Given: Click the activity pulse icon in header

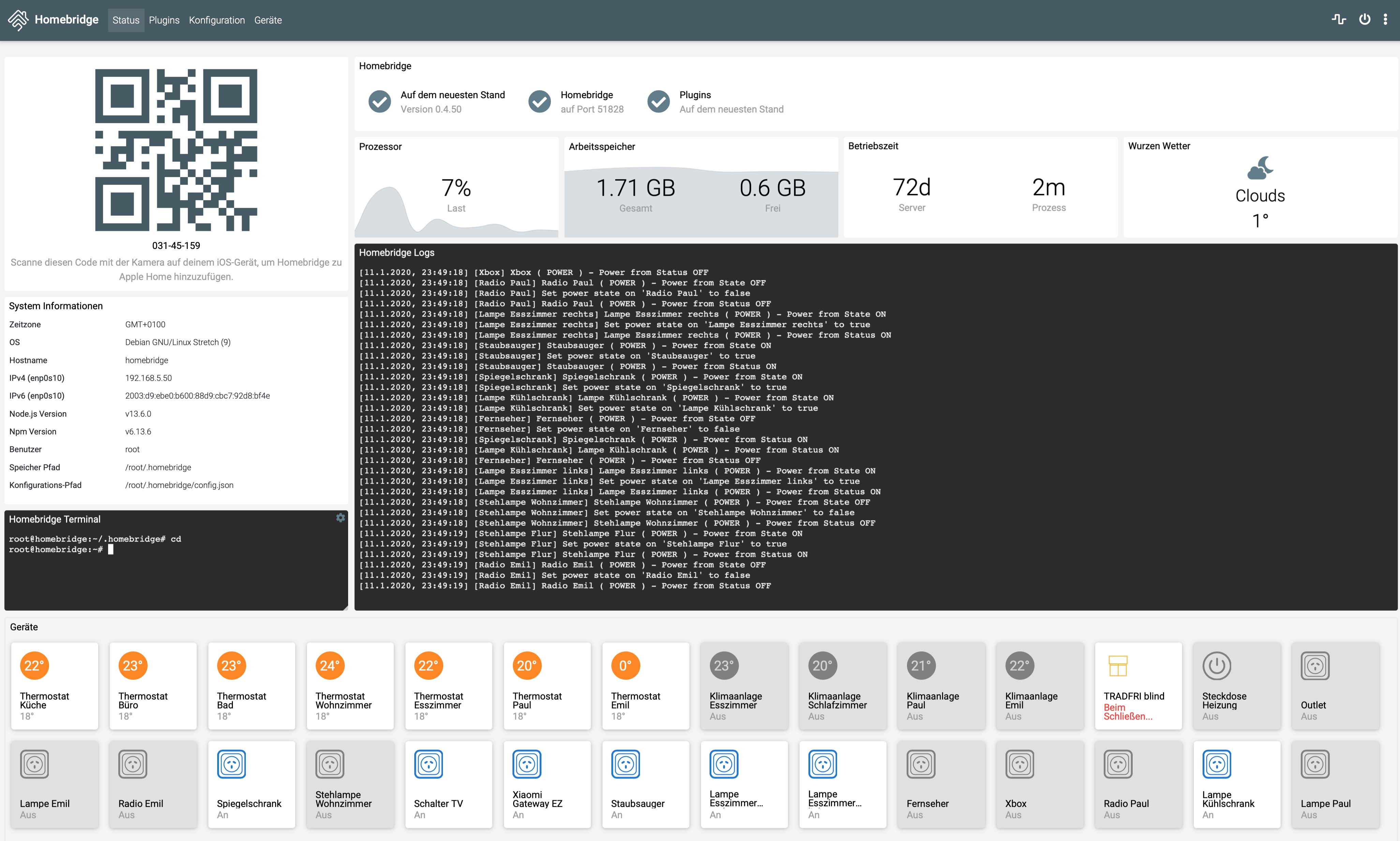Looking at the screenshot, I should (1339, 20).
